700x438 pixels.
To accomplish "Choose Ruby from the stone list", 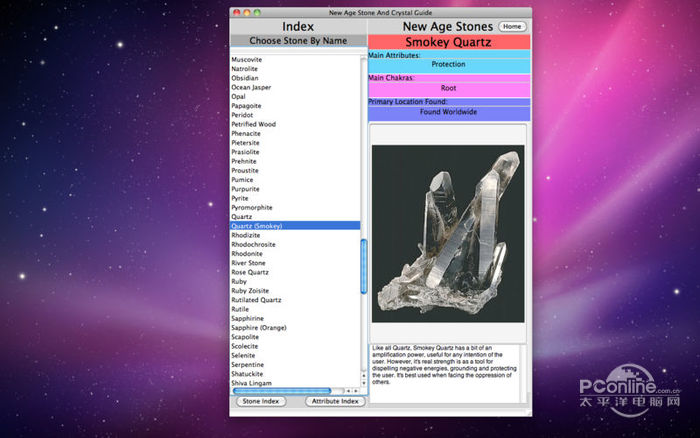I will click(240, 282).
